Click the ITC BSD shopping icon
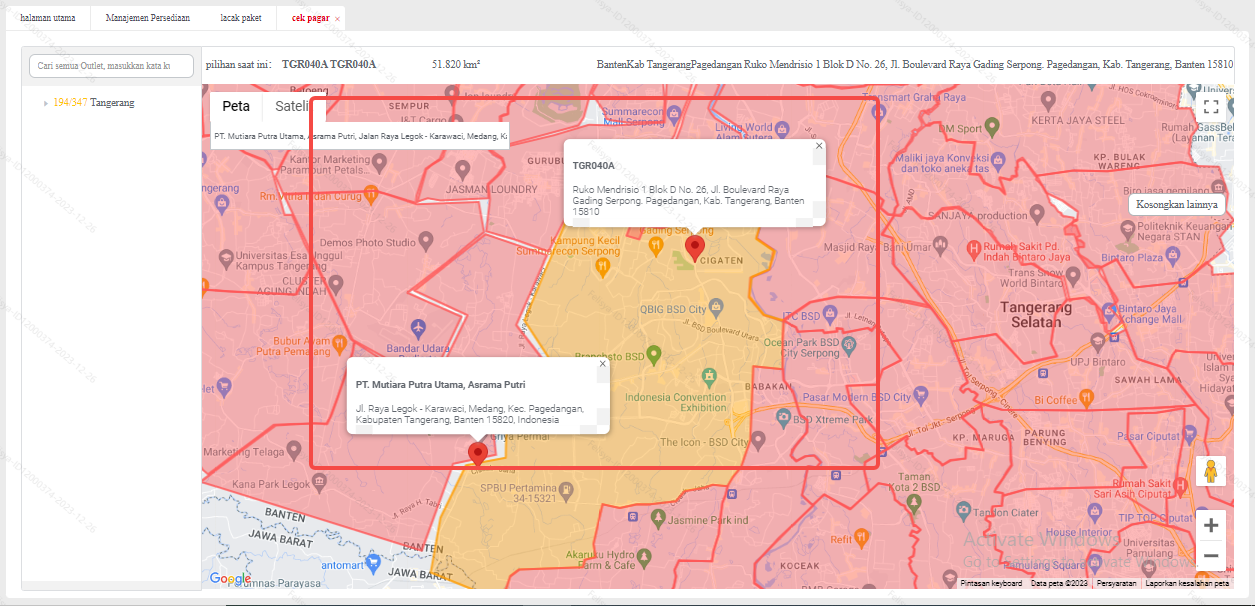1255x606 pixels. pos(830,316)
